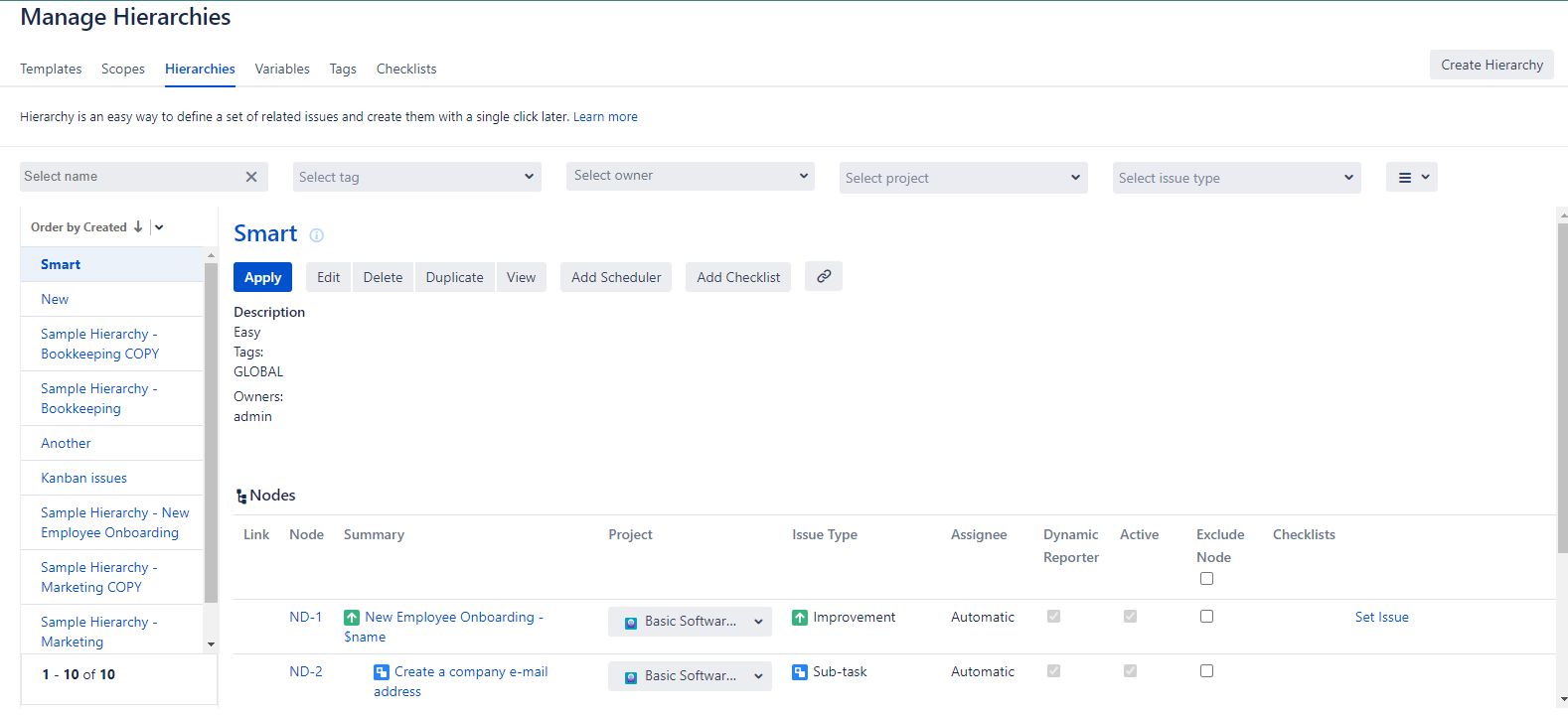Open the hamburger list view options menu
This screenshot has height=715, width=1568.
click(x=1411, y=178)
